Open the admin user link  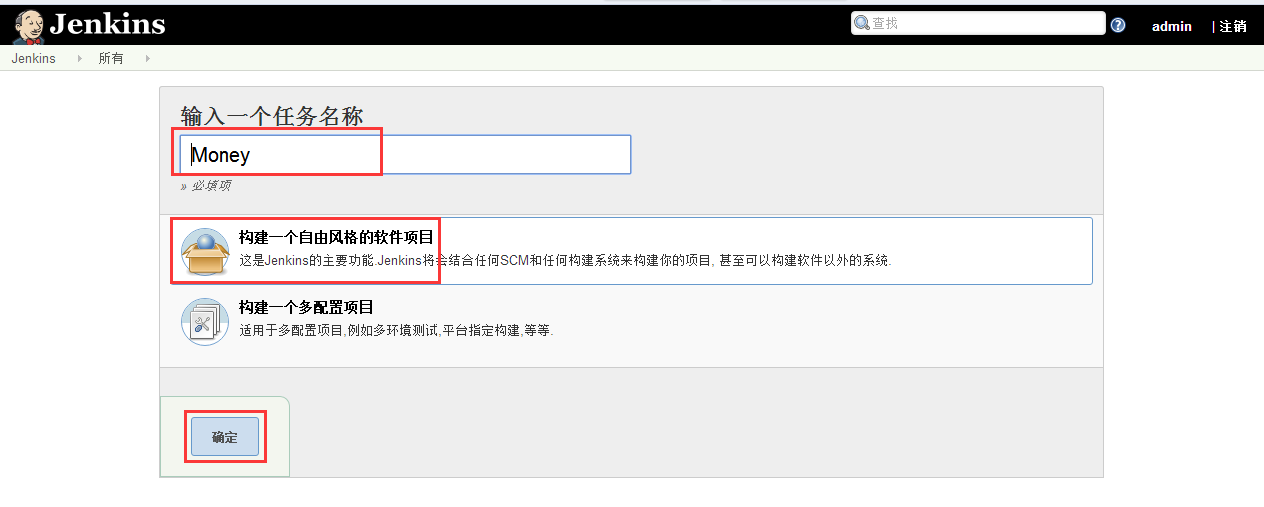click(x=1172, y=27)
